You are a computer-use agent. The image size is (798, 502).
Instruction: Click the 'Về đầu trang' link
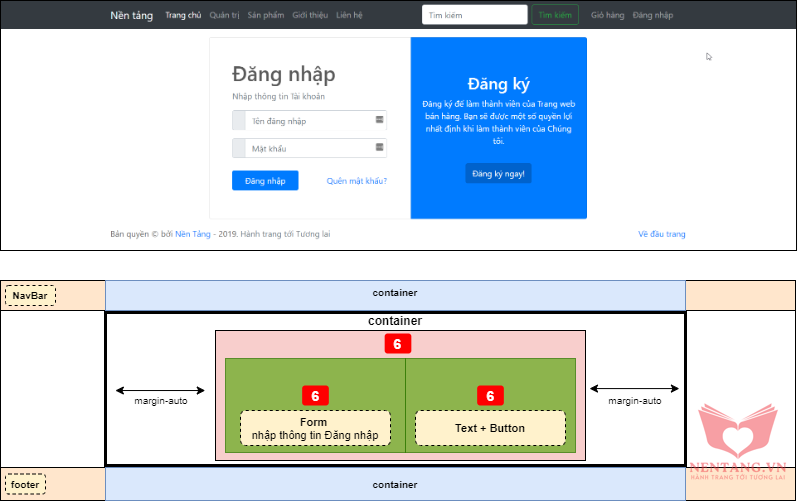[661, 234]
